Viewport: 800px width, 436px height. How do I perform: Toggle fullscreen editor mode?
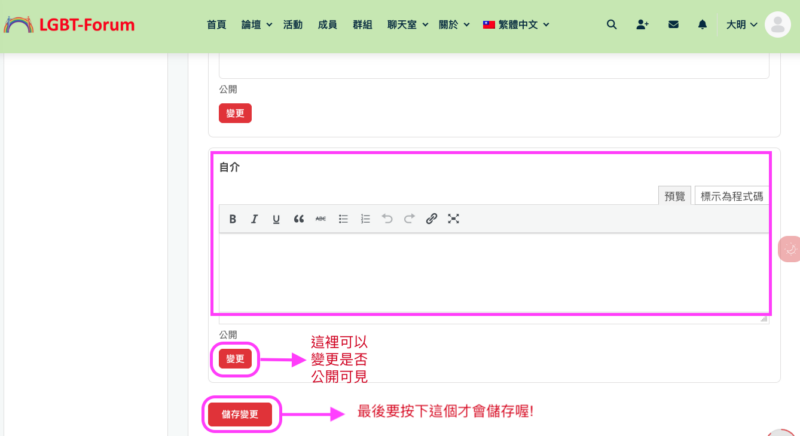tap(453, 219)
